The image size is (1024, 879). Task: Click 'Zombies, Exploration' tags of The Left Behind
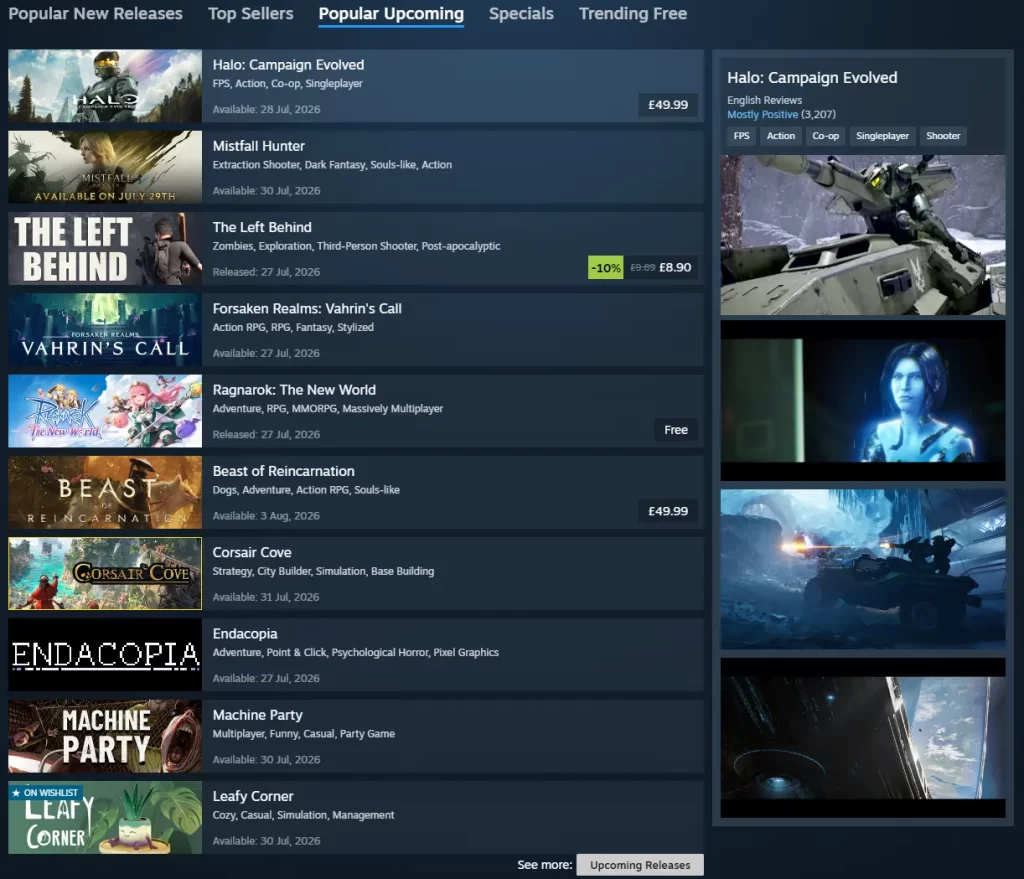tap(356, 246)
